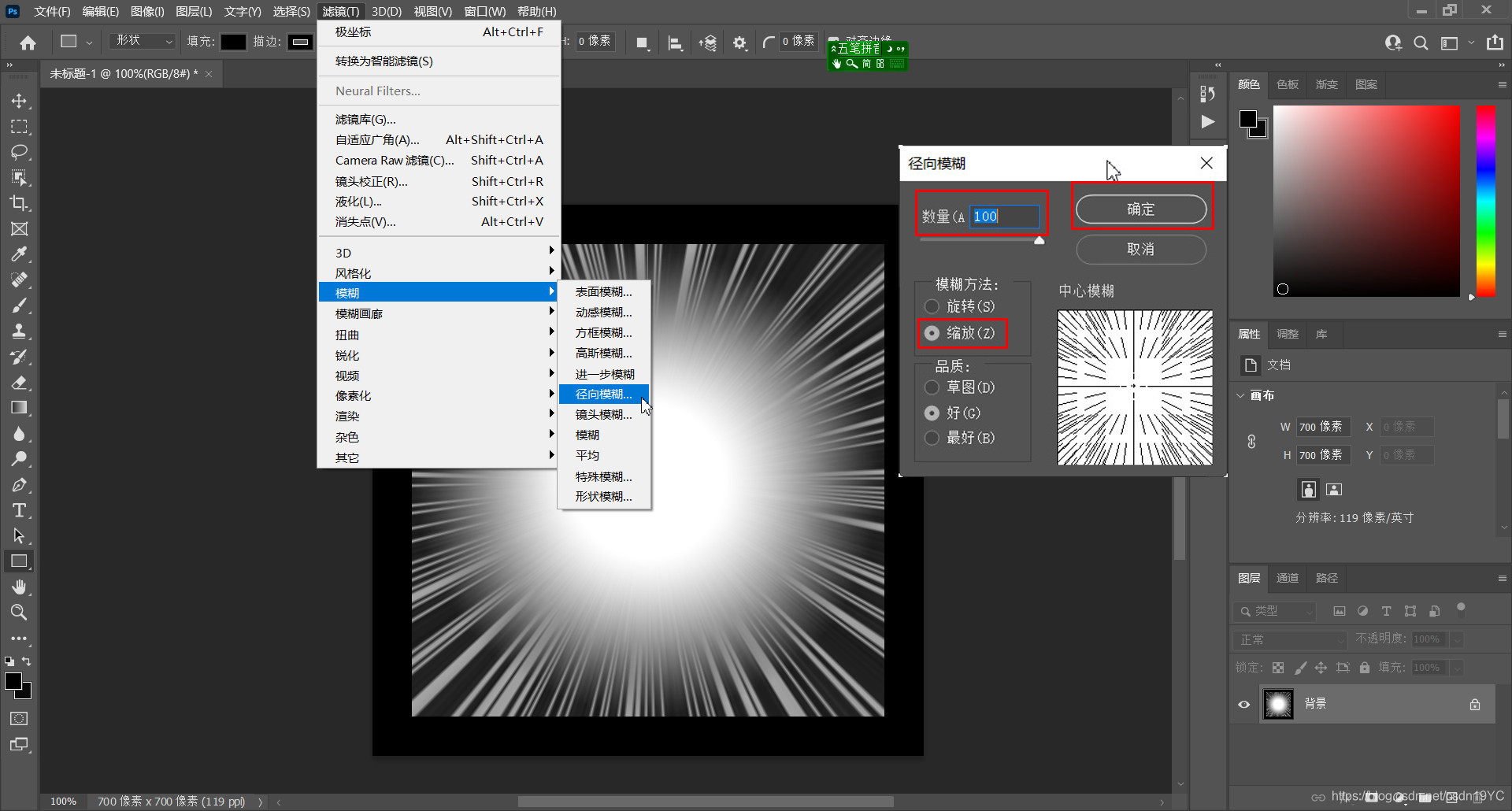Switch to the 色板 tab
The width and height of the screenshot is (1512, 811).
pos(1288,84)
